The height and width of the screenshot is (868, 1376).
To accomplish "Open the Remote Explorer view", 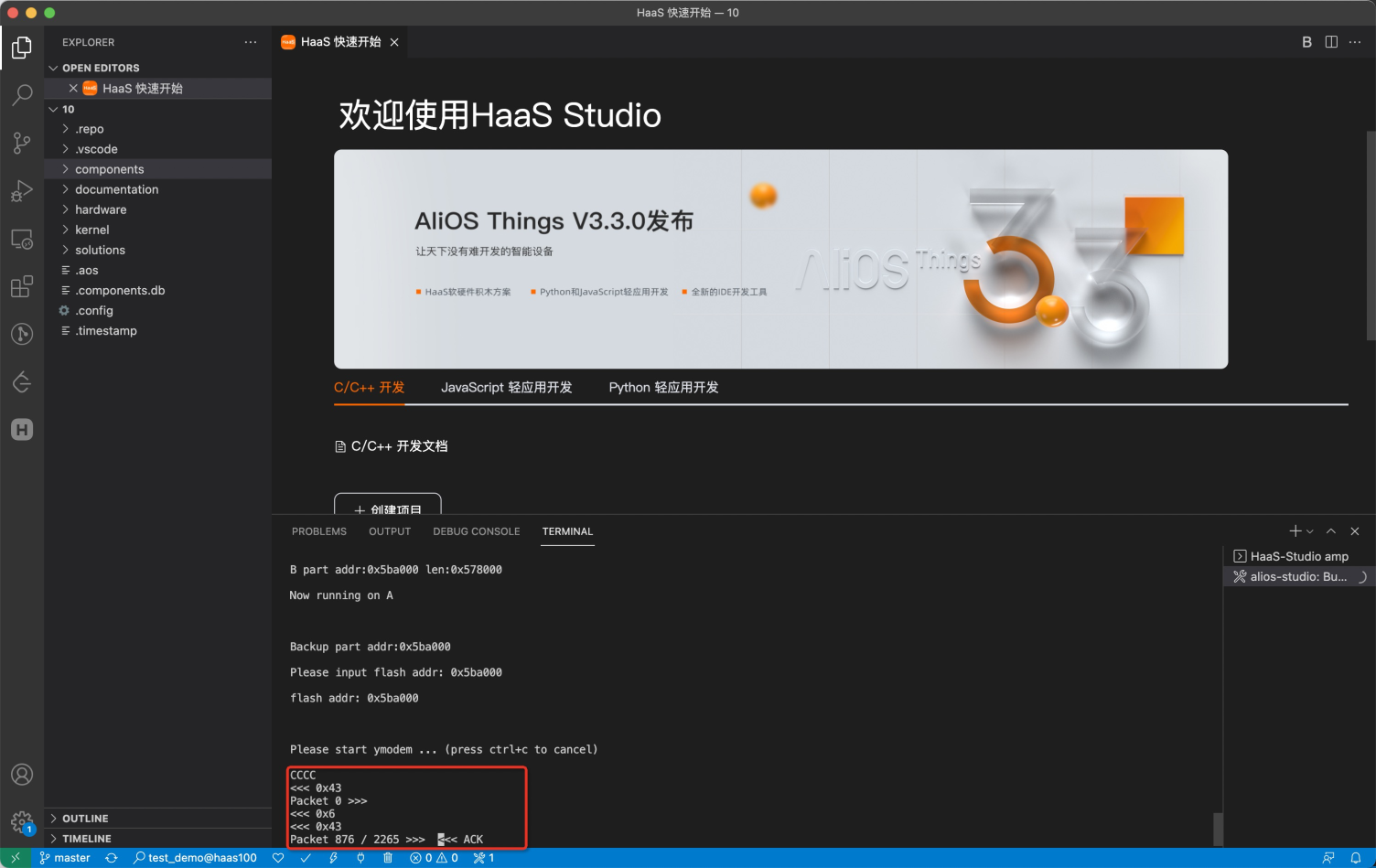I will 22,239.
